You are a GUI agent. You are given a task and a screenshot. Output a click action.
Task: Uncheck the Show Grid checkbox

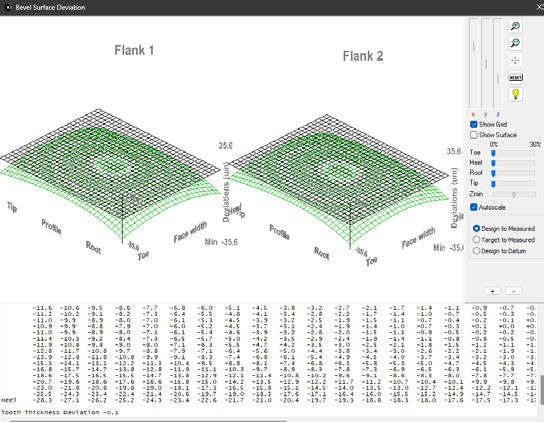[474, 124]
